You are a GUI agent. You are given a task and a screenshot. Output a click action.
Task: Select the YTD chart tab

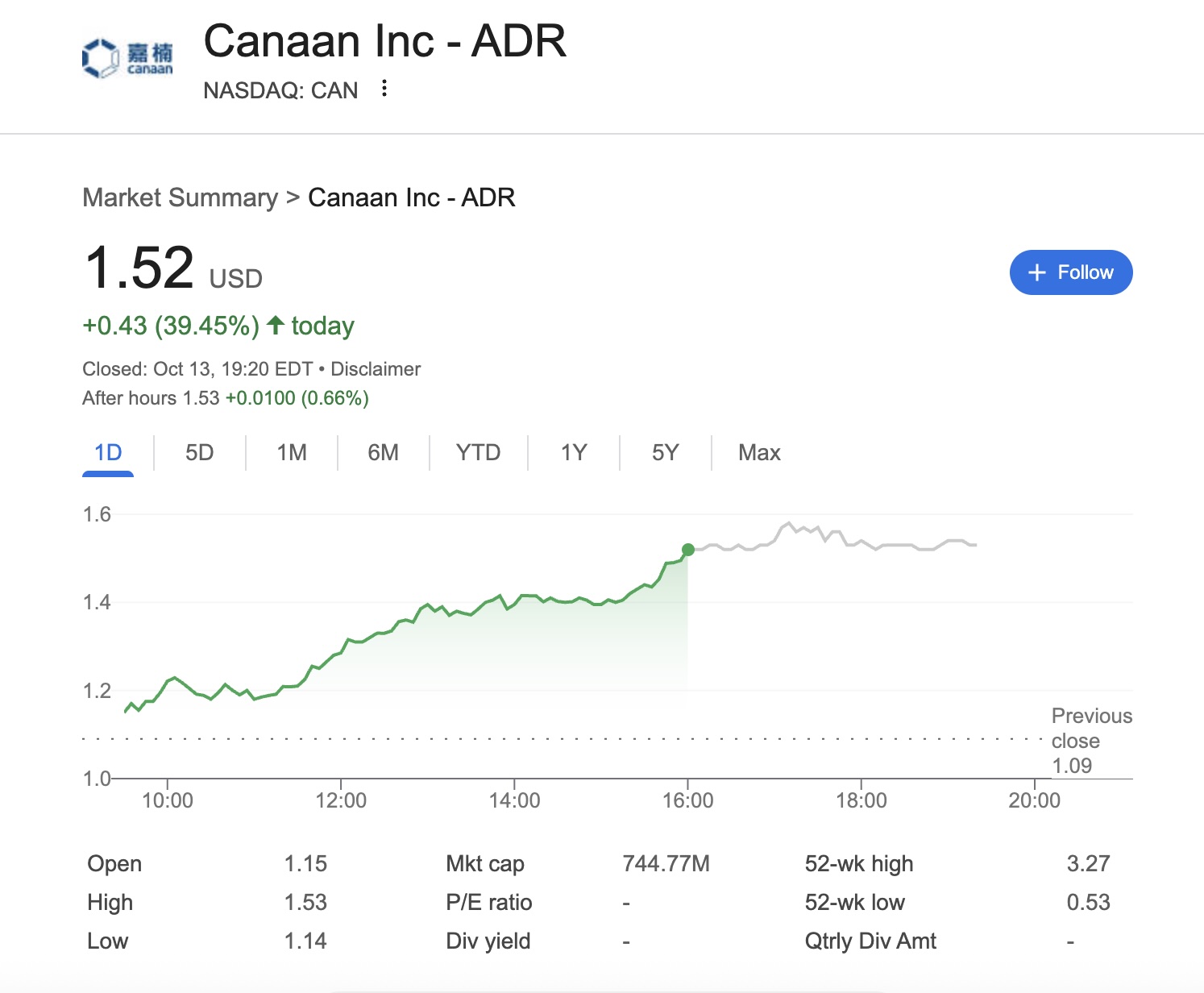(x=478, y=453)
